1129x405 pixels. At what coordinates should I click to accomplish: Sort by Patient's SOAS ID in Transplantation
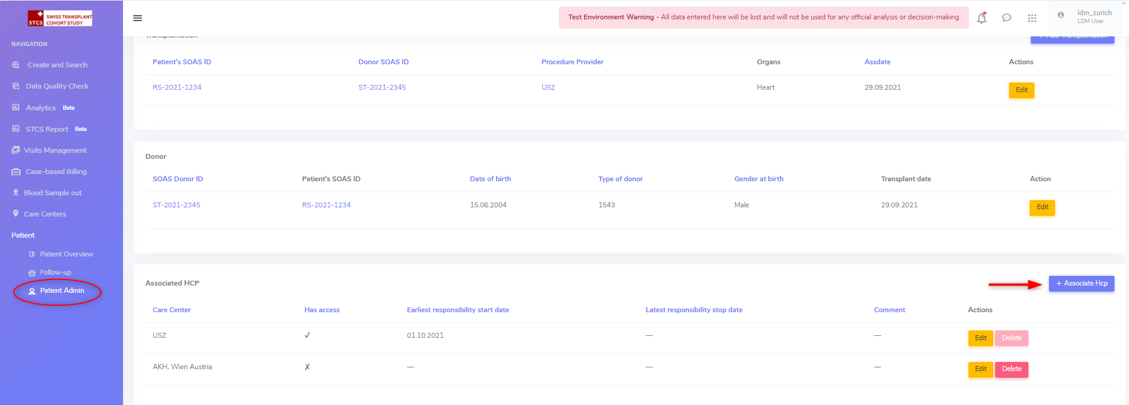[181, 62]
